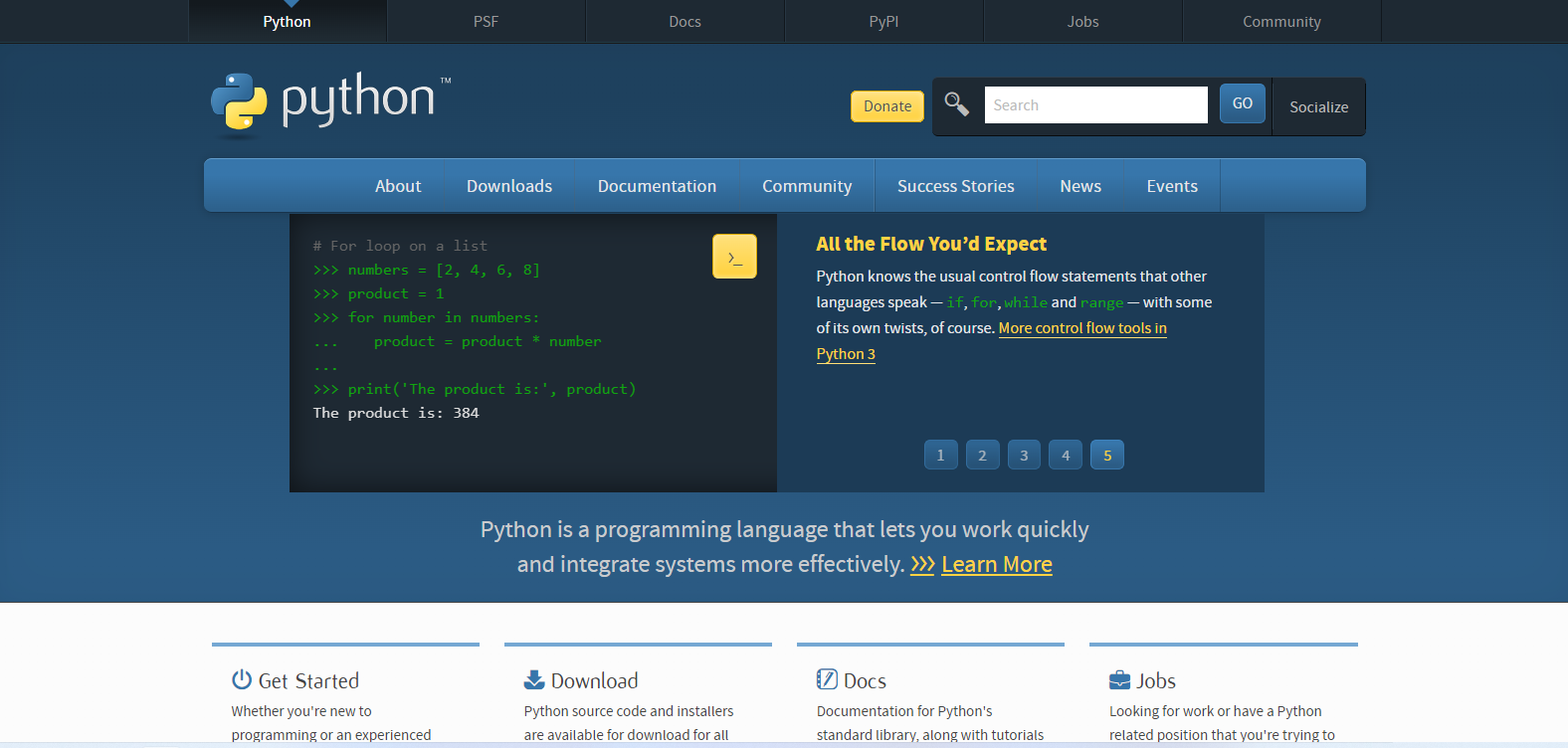Open the PyPI top tab
The height and width of the screenshot is (748, 1568).
[x=883, y=22]
